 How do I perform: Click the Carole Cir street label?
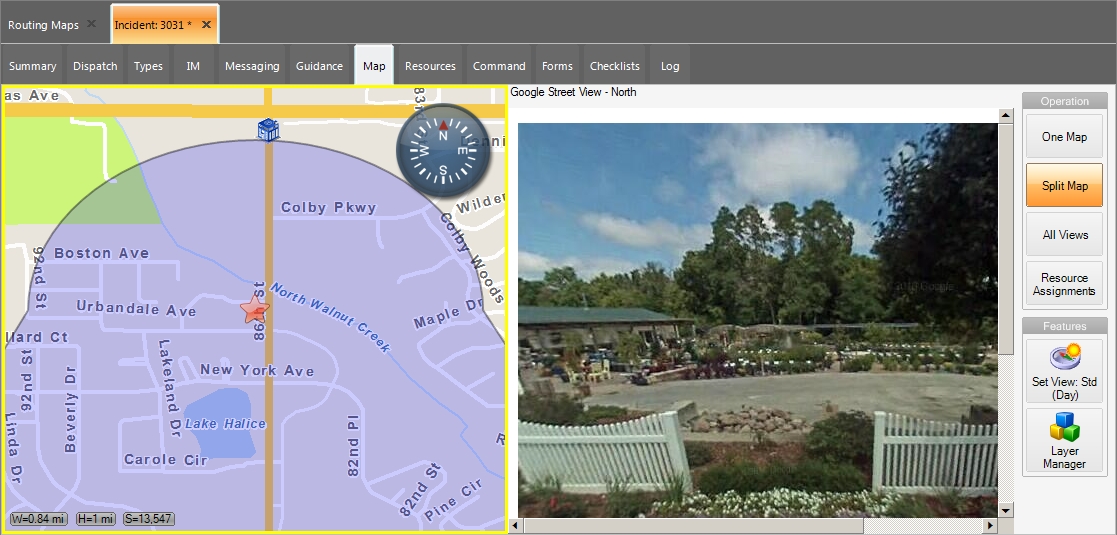pyautogui.click(x=166, y=459)
